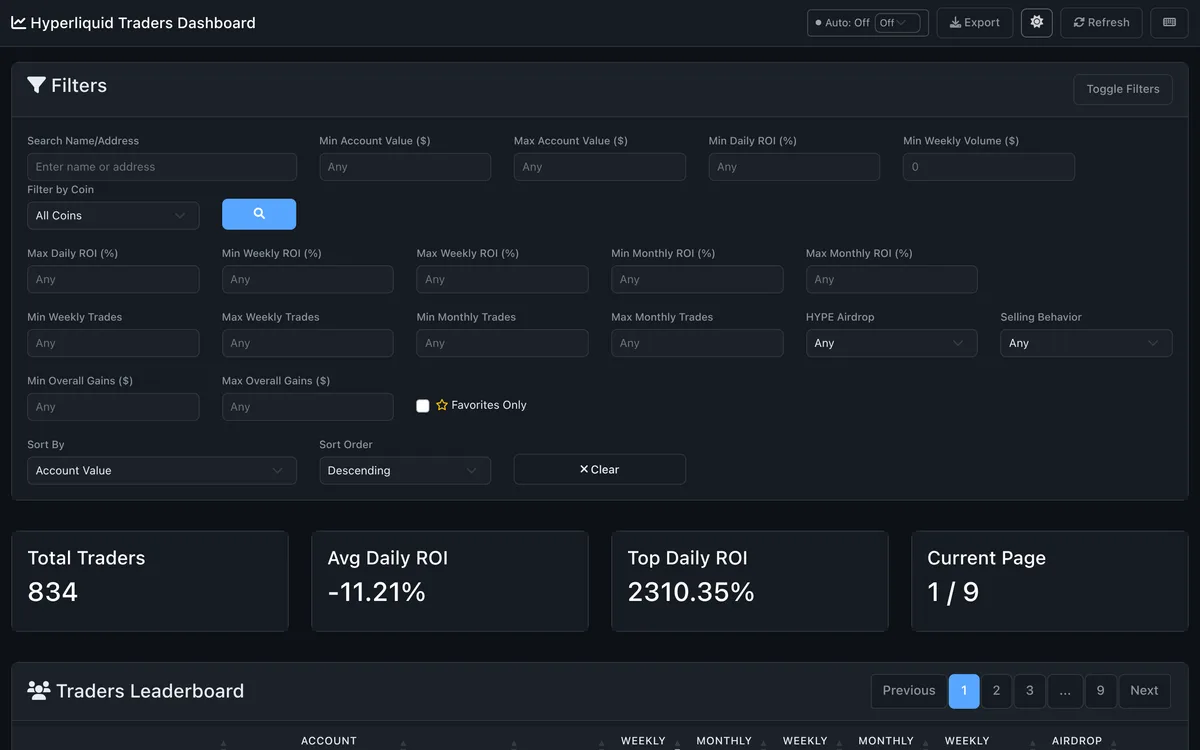Toggle the sun theme icon button
Screen dimensions: 1200x750
tap(1036, 22)
